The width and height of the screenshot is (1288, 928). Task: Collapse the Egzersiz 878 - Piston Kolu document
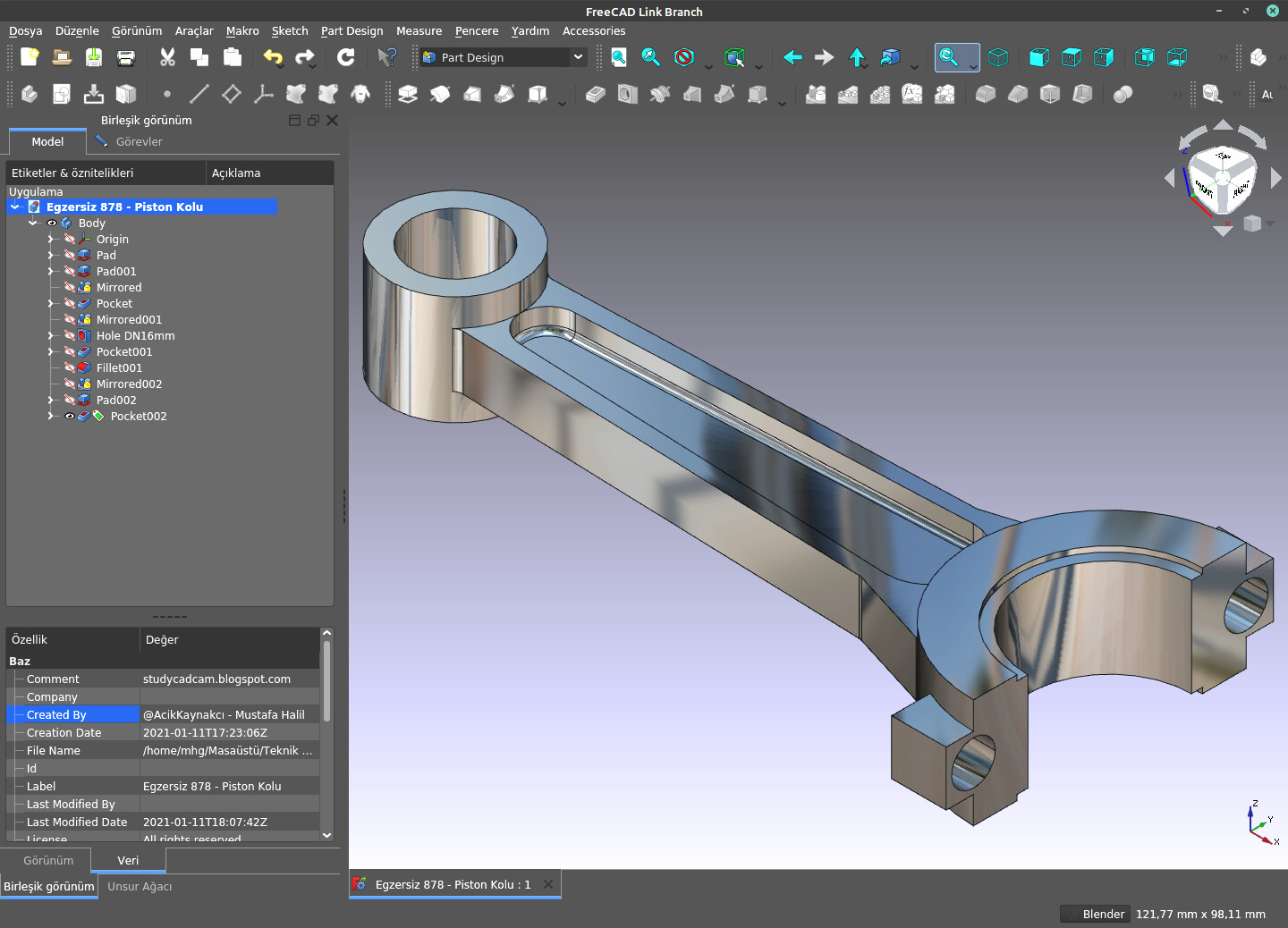click(15, 207)
